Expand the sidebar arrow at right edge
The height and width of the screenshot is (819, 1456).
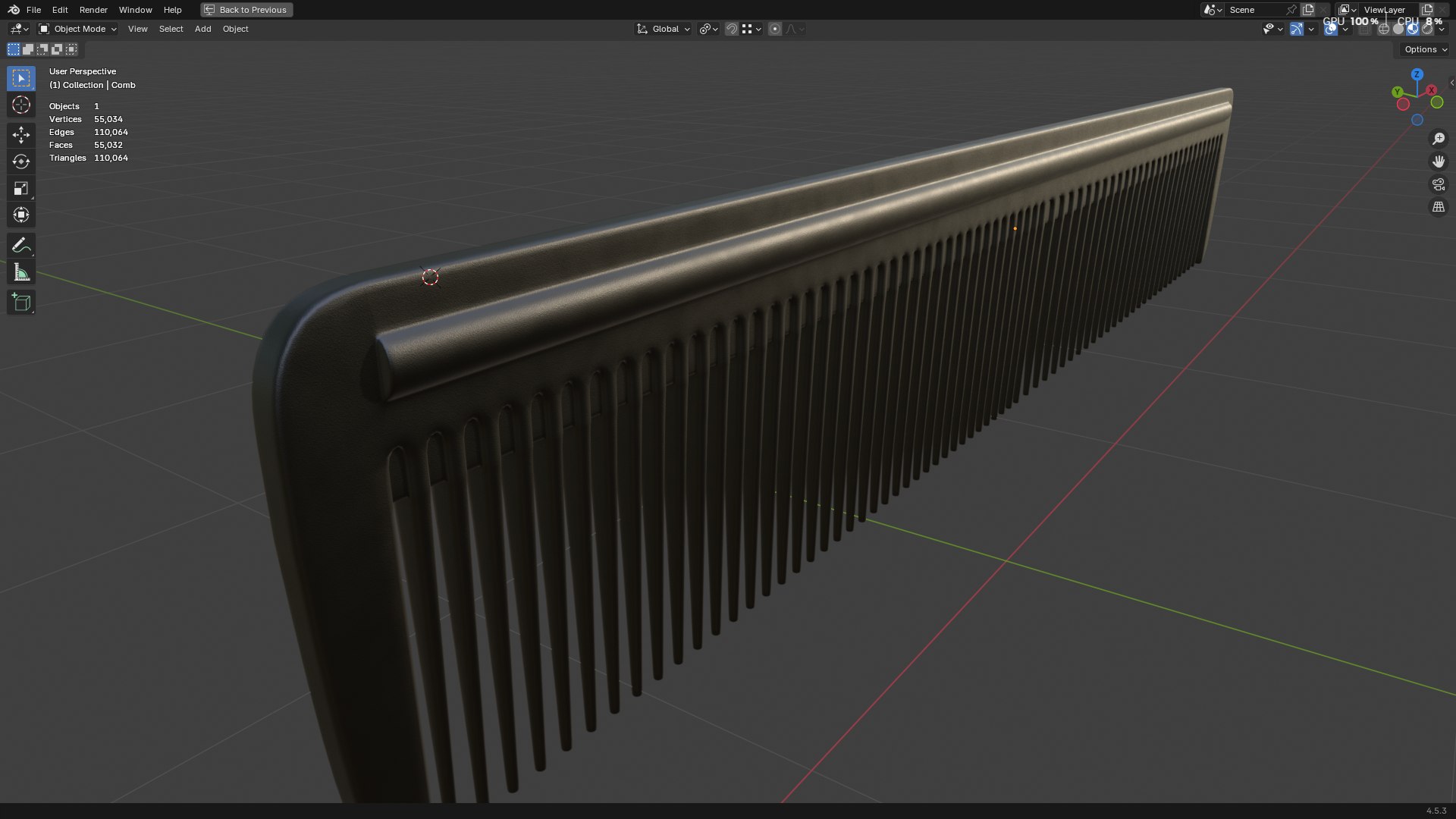(1451, 83)
